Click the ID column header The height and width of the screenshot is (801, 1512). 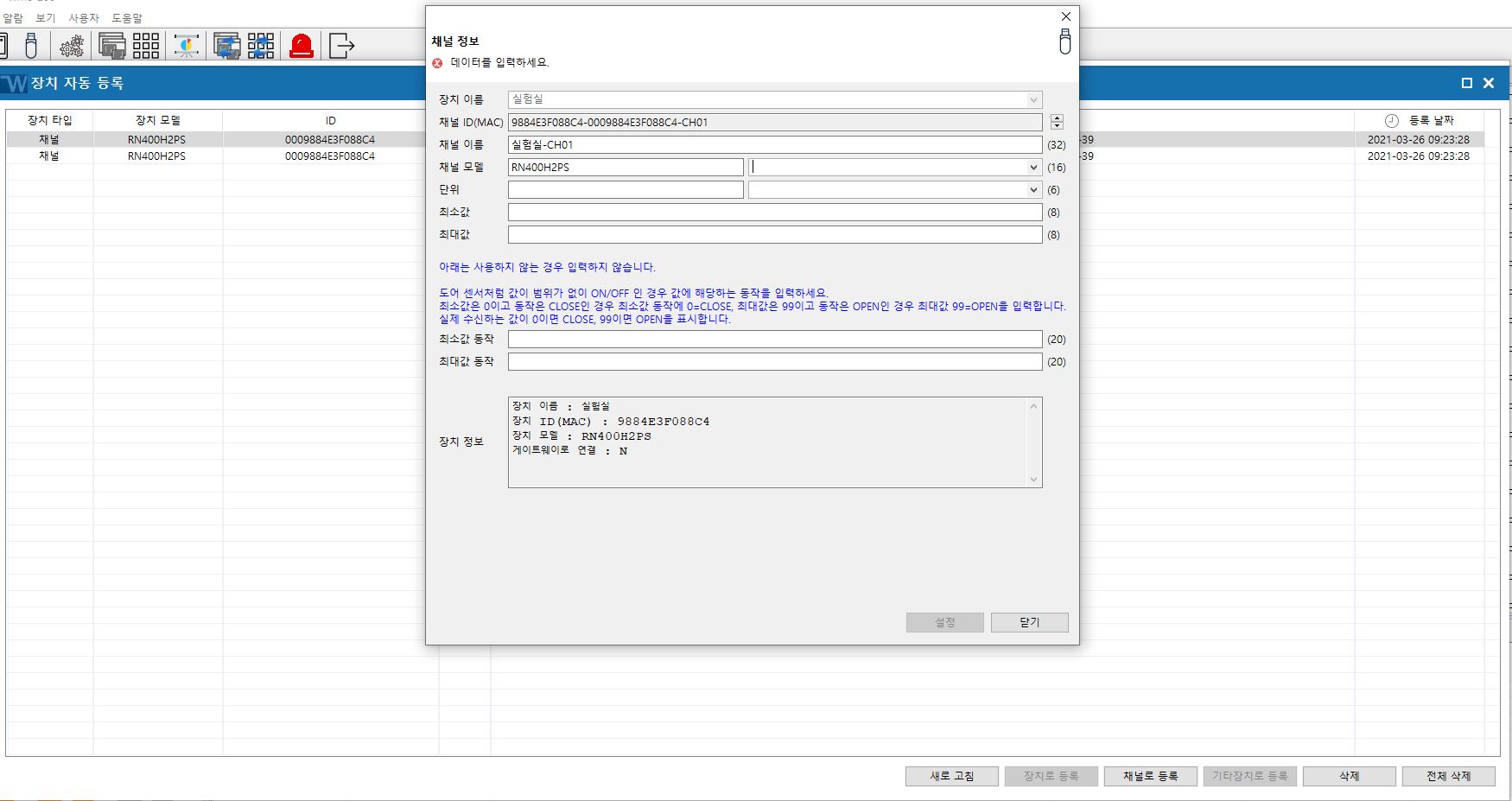[330, 120]
